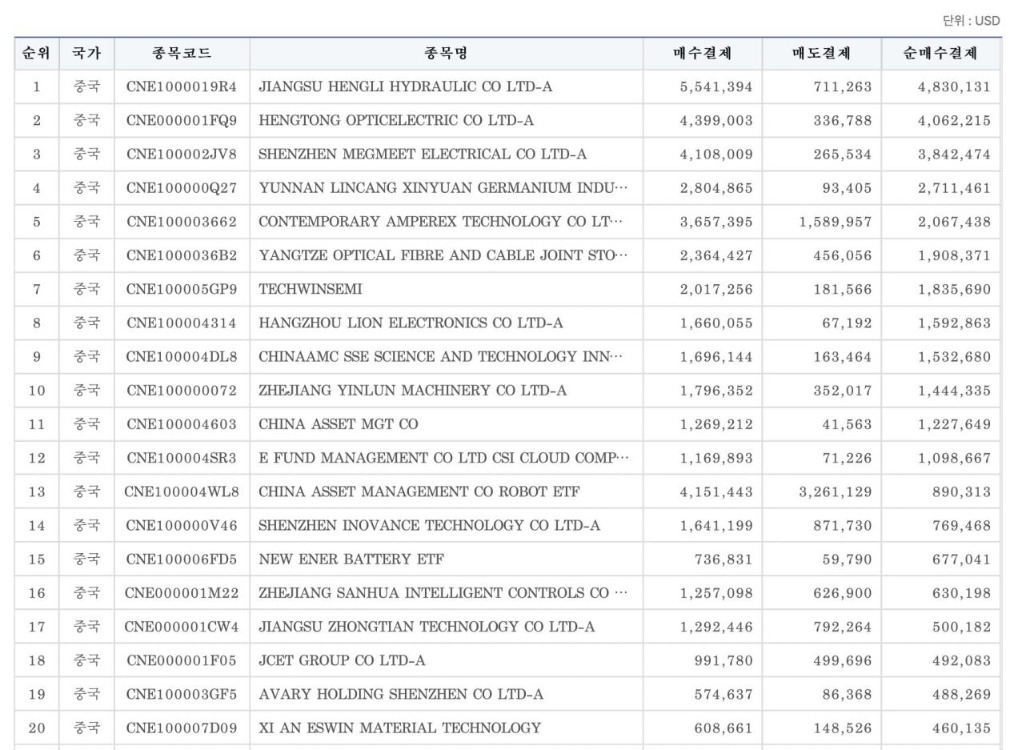
Task: Click stock code CNE100004WL8
Action: click(x=182, y=491)
